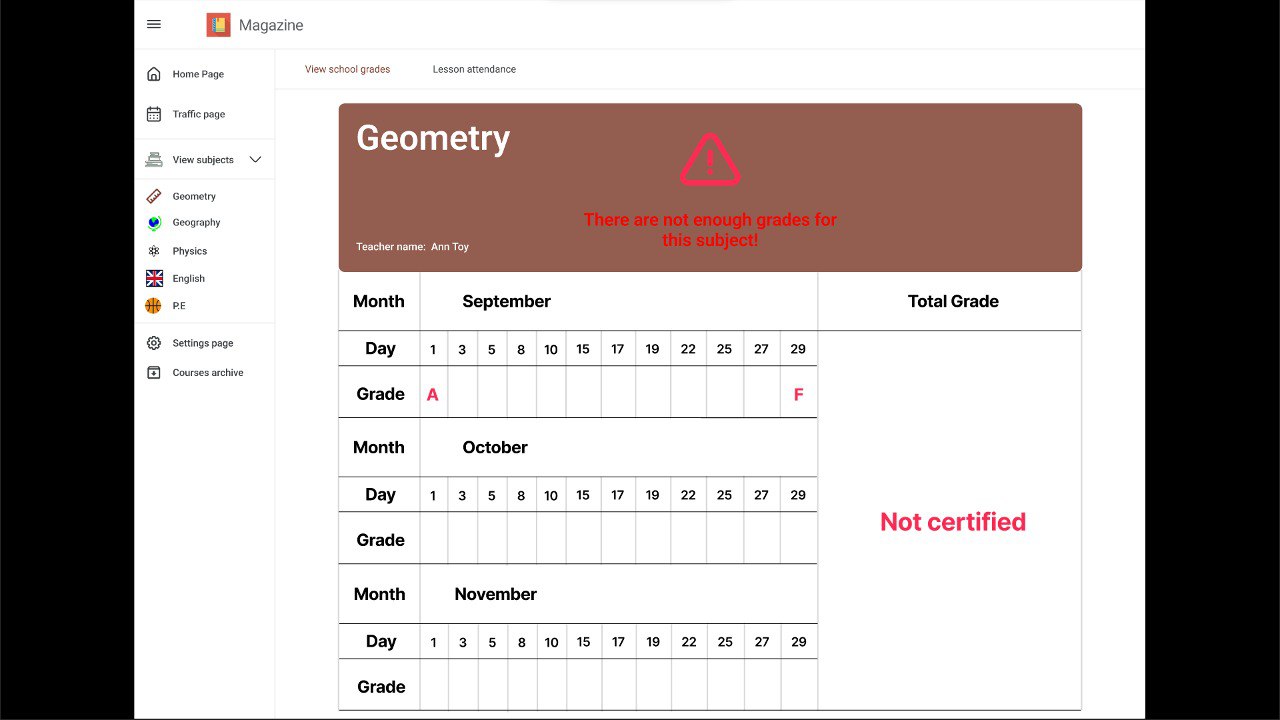Click the Geometry ruler icon
Viewport: 1280px width, 720px height.
pyautogui.click(x=154, y=196)
